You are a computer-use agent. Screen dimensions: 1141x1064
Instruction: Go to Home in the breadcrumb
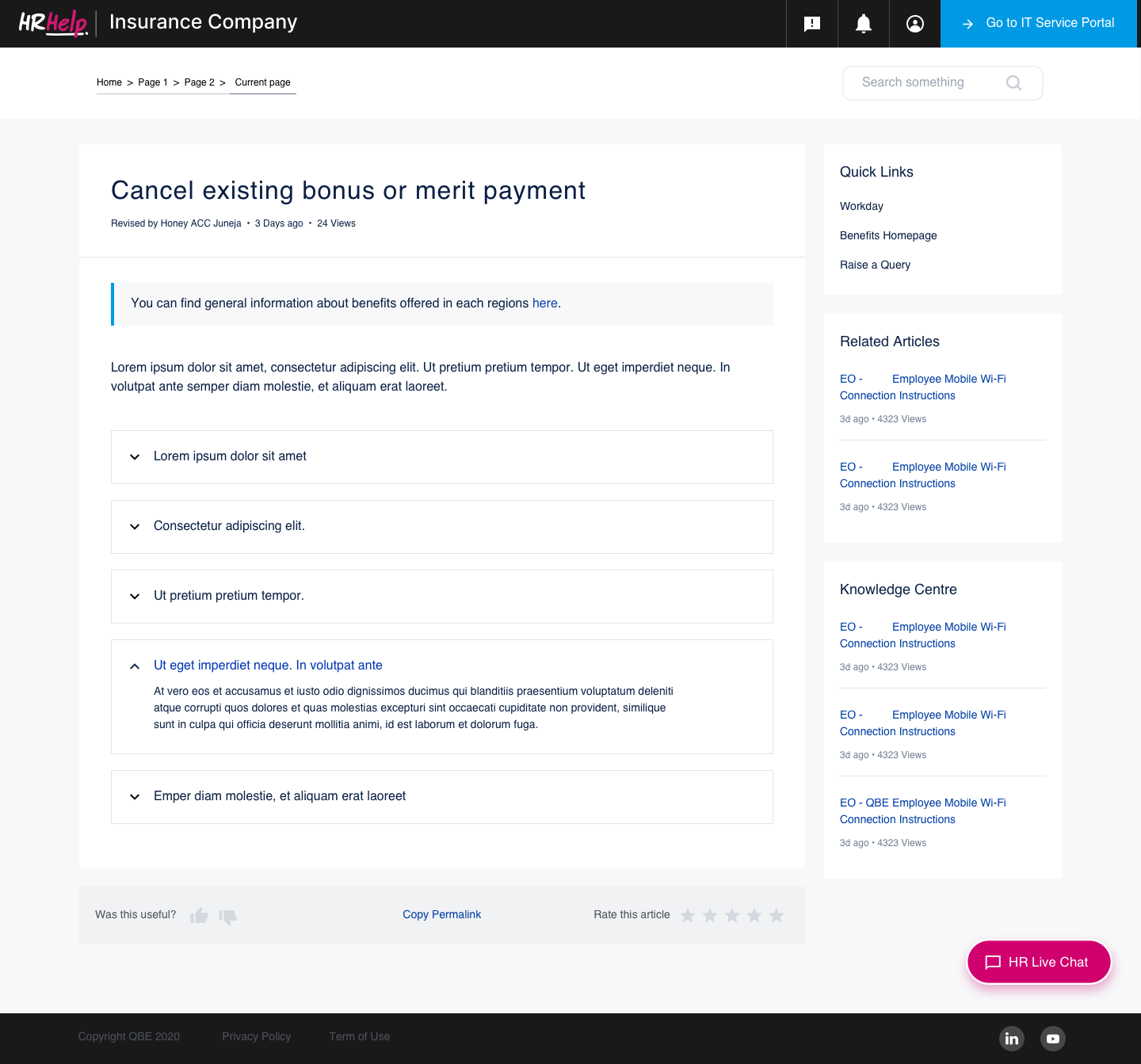(x=109, y=82)
